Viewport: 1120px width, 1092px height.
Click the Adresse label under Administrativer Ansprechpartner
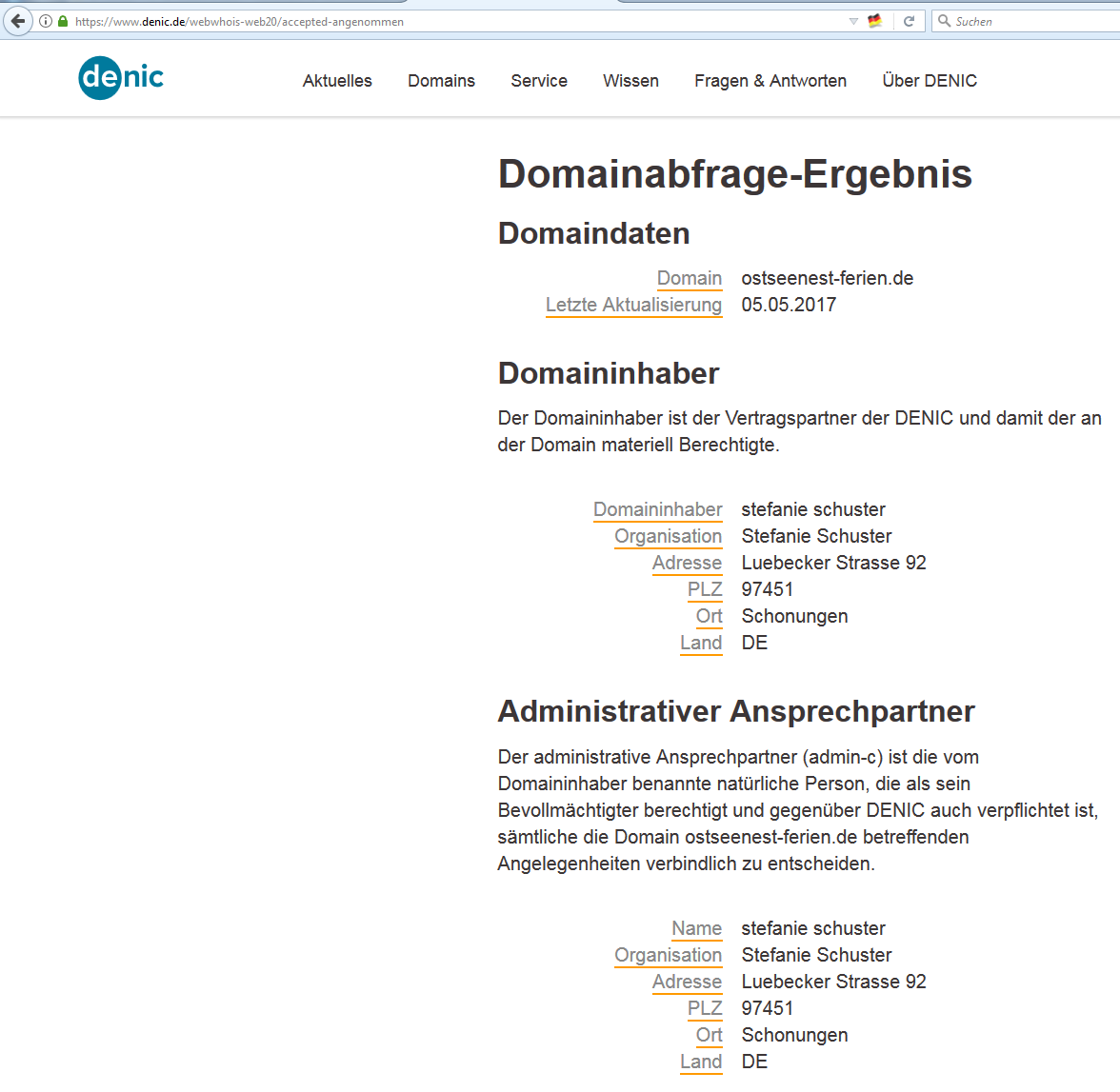click(688, 982)
